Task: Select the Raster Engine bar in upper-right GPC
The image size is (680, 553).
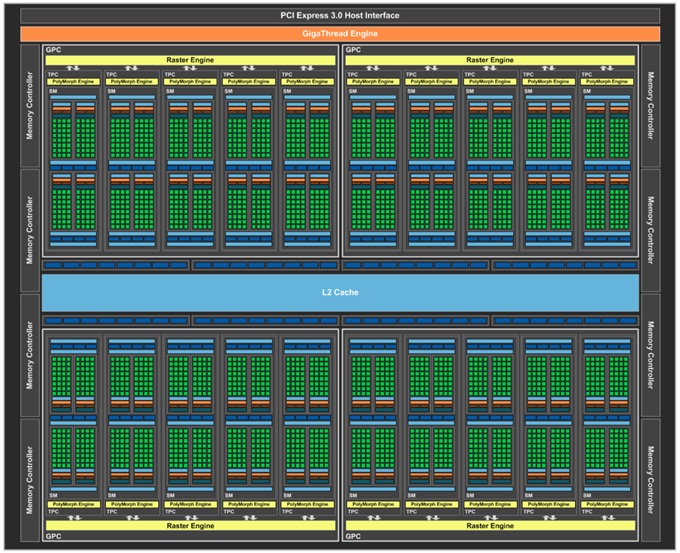Action: (x=490, y=60)
